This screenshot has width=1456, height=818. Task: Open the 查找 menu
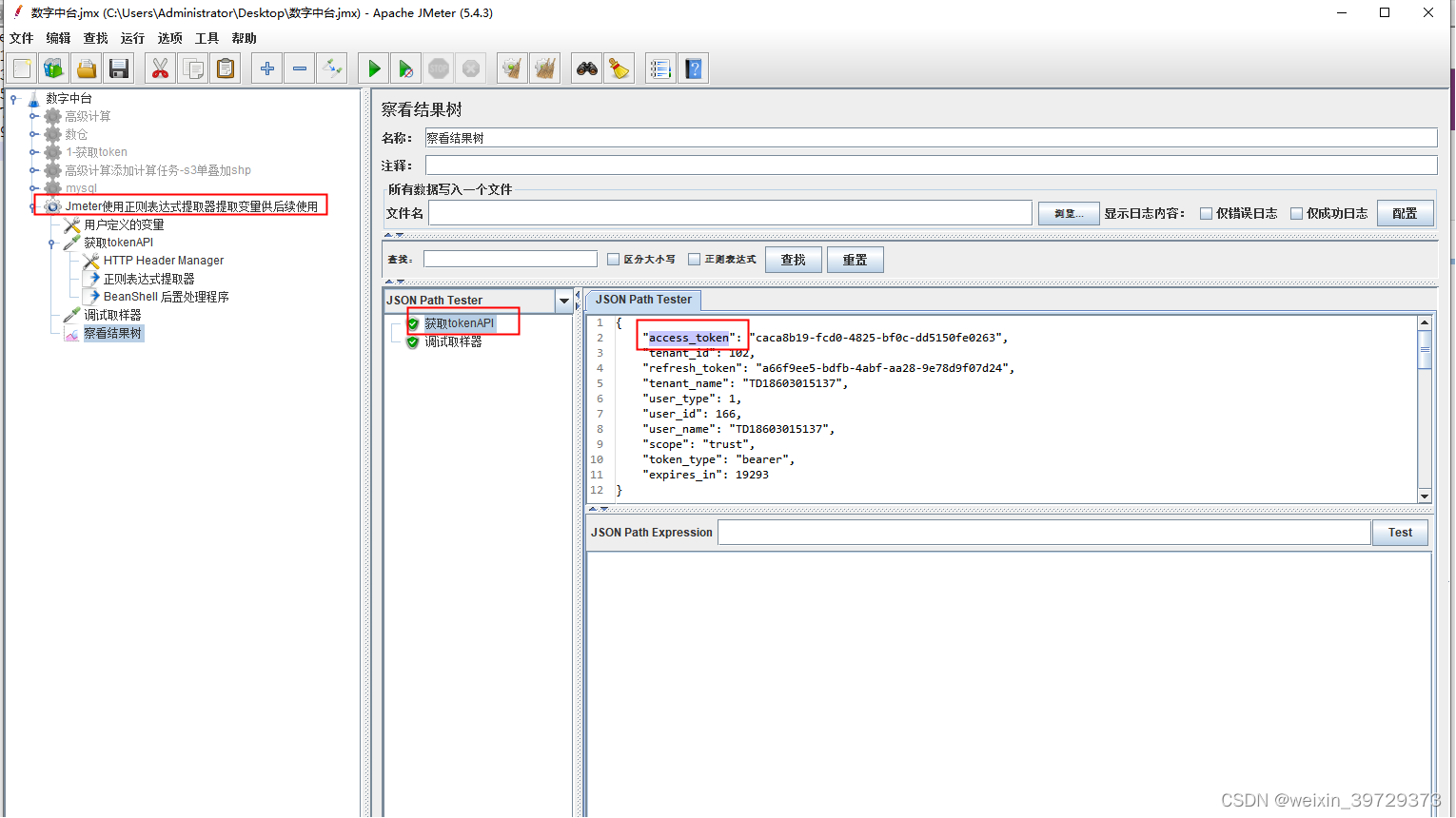pyautogui.click(x=95, y=38)
